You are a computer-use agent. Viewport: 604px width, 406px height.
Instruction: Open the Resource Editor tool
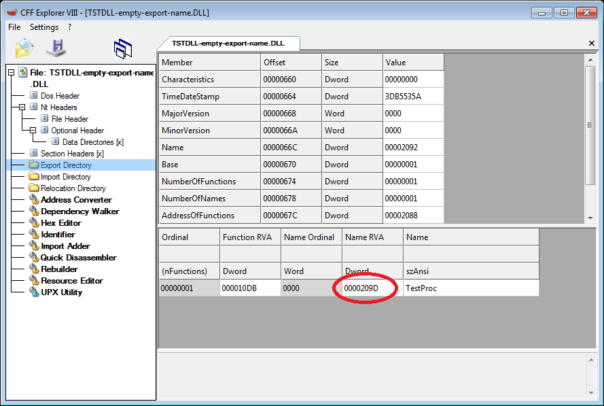[72, 280]
